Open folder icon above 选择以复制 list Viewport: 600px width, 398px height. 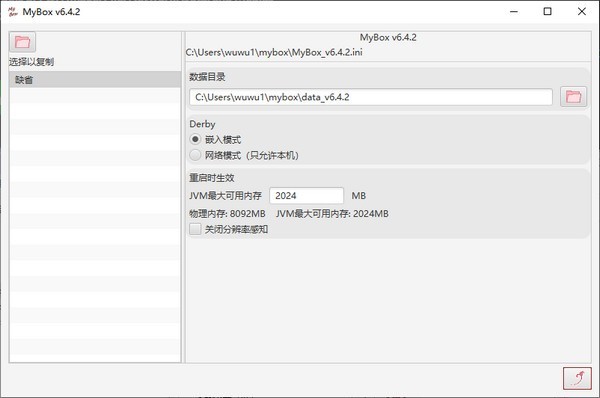22,42
